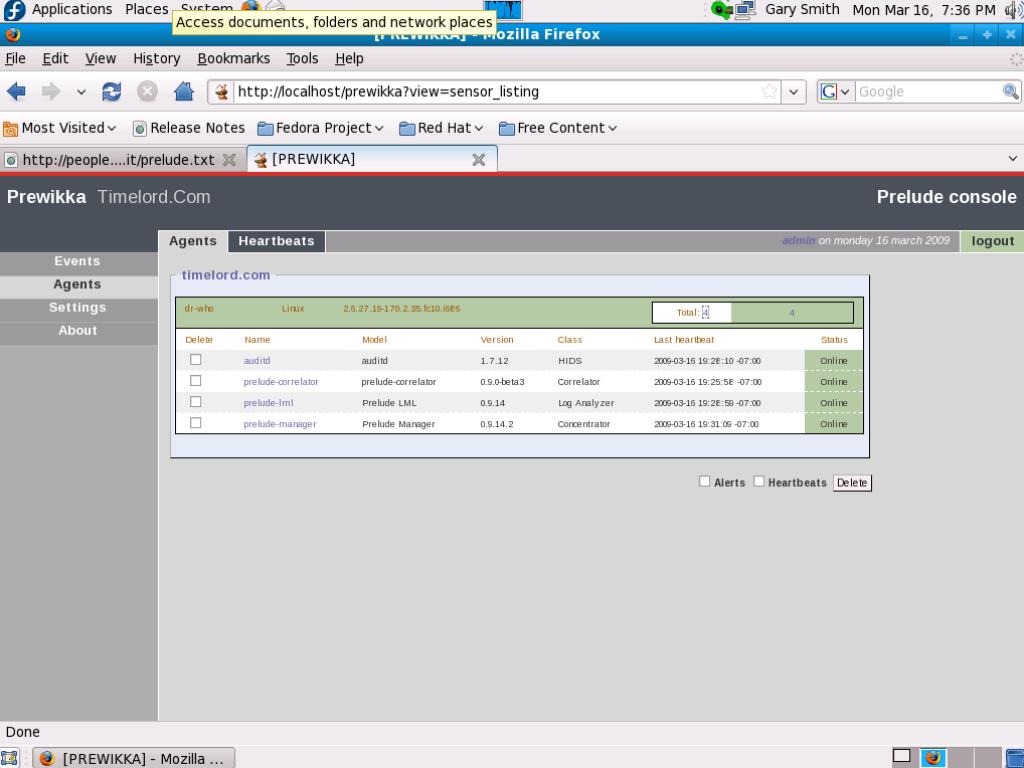Image resolution: width=1024 pixels, height=768 pixels.
Task: Open Agents in the left sidebar
Action: [x=78, y=284]
